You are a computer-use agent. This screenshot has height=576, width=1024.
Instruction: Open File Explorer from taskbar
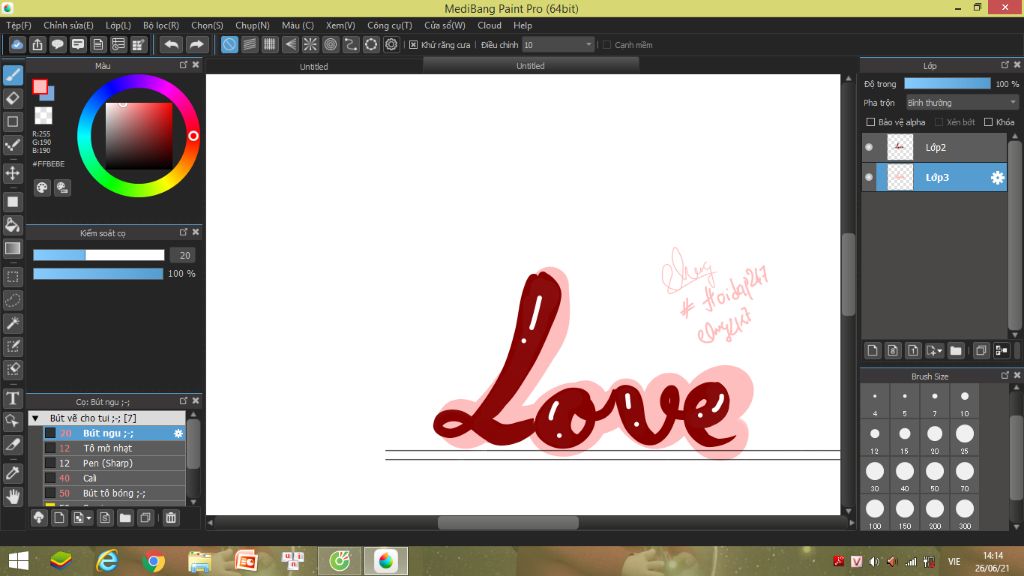[x=200, y=561]
